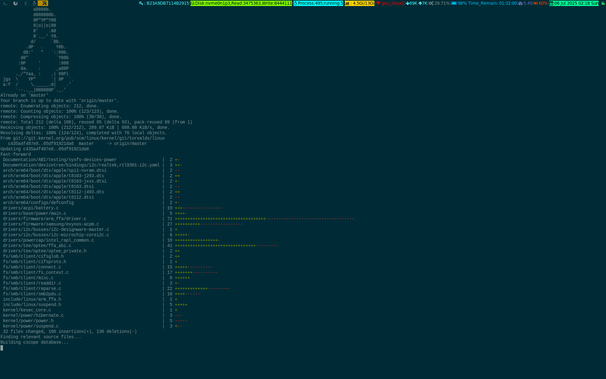606x379 pixels.
Task: Click the cyan Process running block
Action: [x=318, y=3]
